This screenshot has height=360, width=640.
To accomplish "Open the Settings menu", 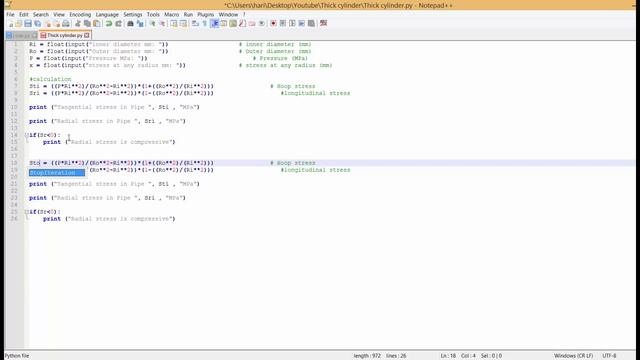I will click(133, 15).
